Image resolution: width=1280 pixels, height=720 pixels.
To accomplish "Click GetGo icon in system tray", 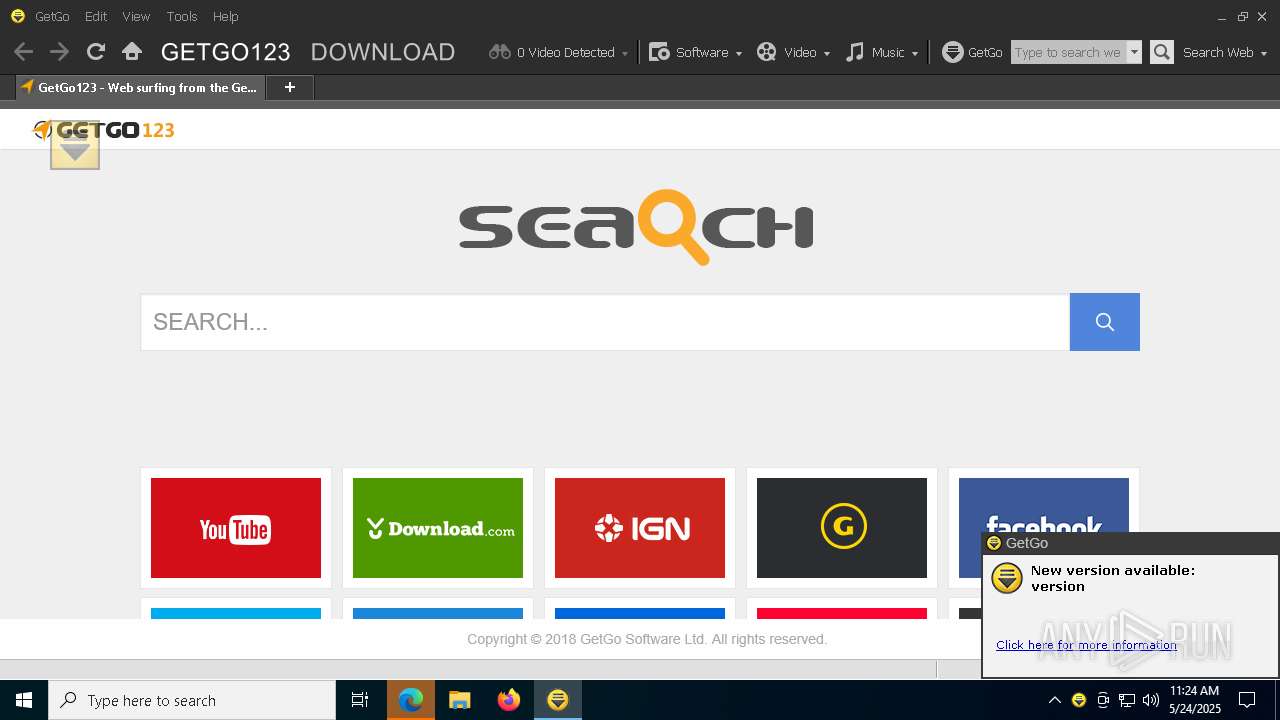I will click(x=1079, y=700).
